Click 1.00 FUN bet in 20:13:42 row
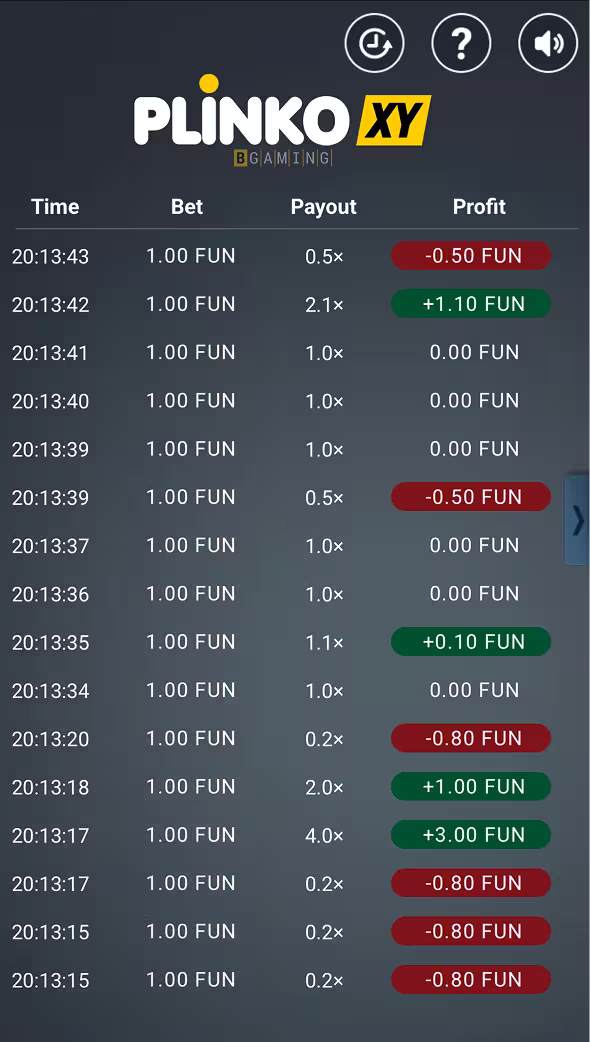 191,304
